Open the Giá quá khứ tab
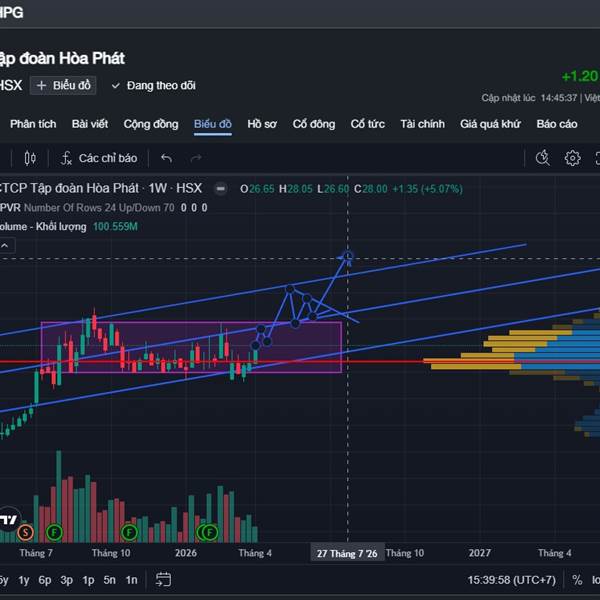Viewport: 600px width, 600px height. (490, 124)
